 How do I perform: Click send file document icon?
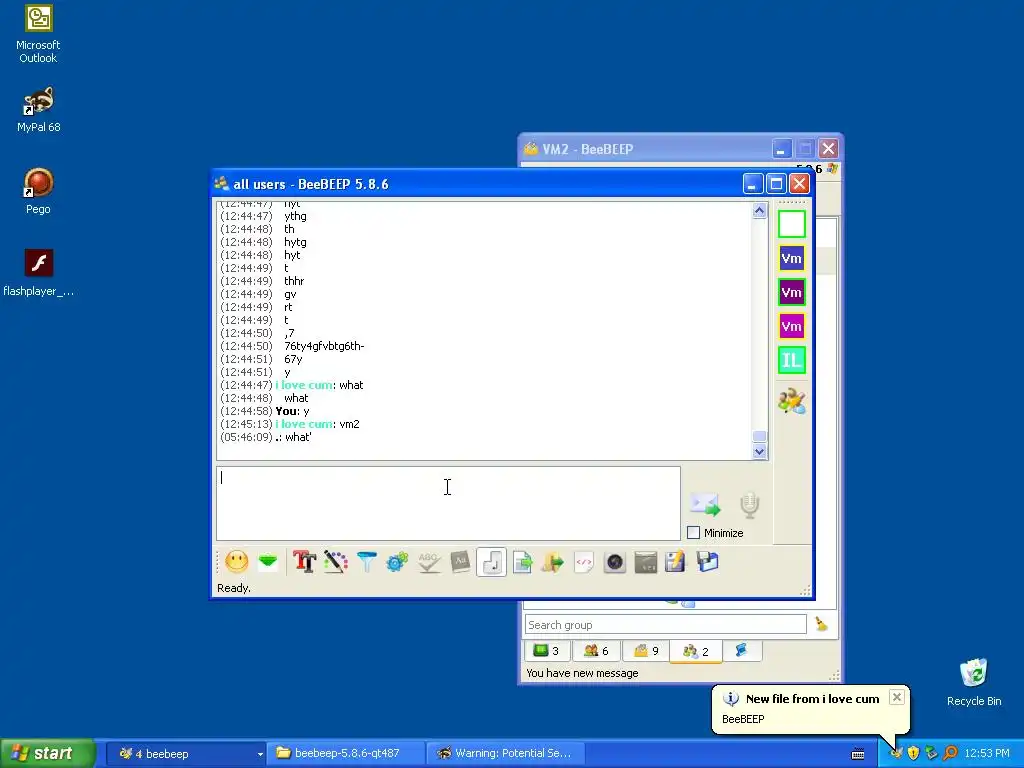pyautogui.click(x=522, y=562)
